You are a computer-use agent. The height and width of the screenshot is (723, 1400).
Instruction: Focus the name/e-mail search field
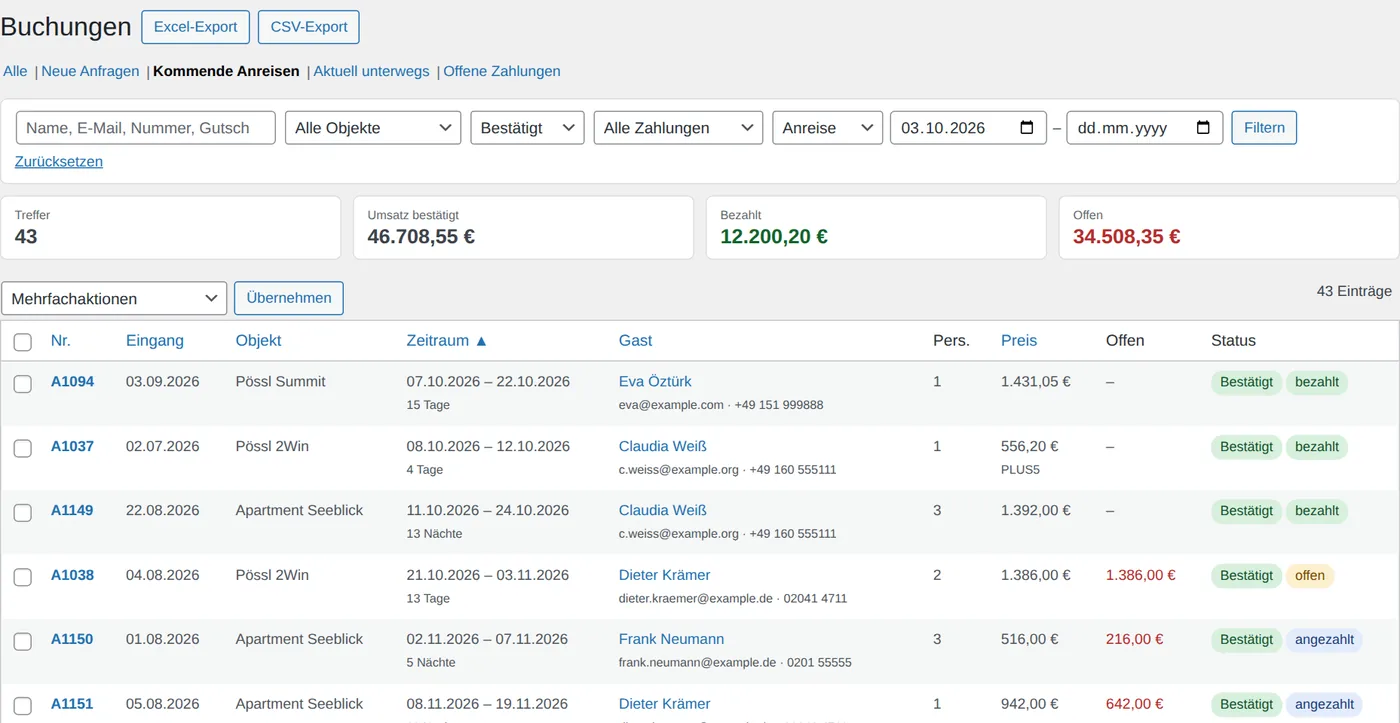(x=145, y=128)
